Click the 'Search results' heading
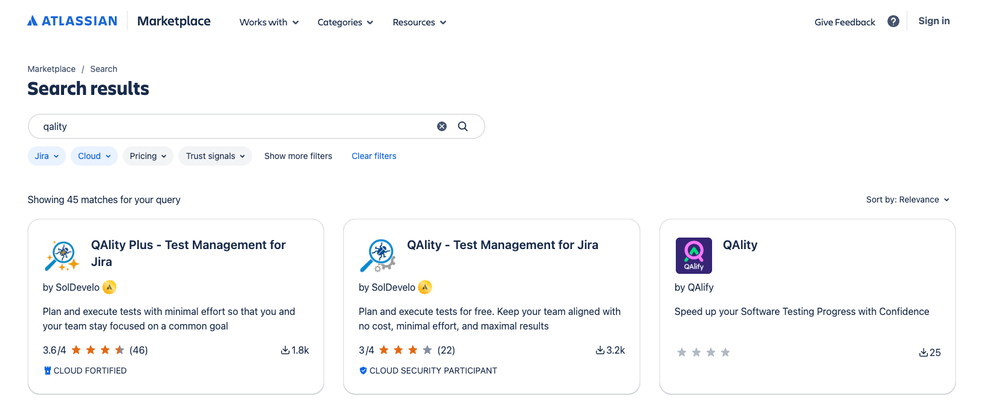The height and width of the screenshot is (402, 998). coord(88,88)
